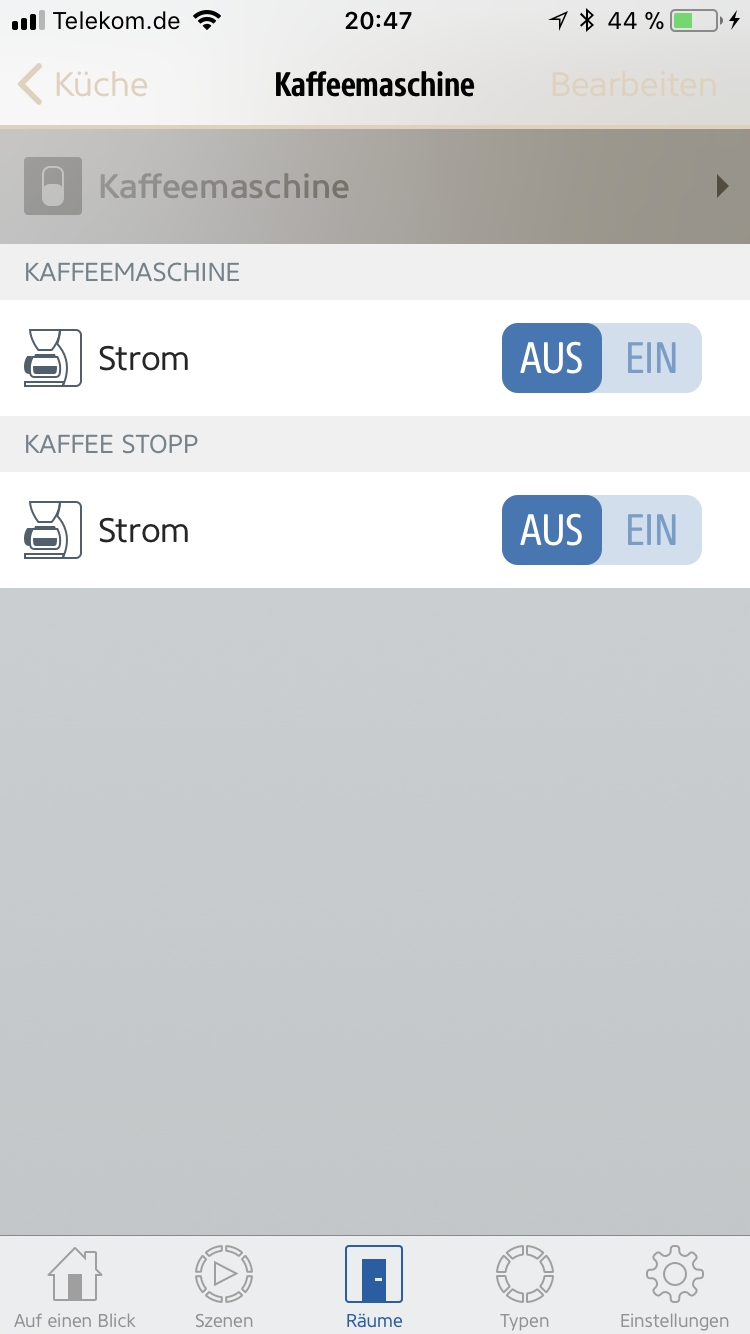Tap the coffee maker icon under KAFFEEMASCHINE

[x=52, y=358]
